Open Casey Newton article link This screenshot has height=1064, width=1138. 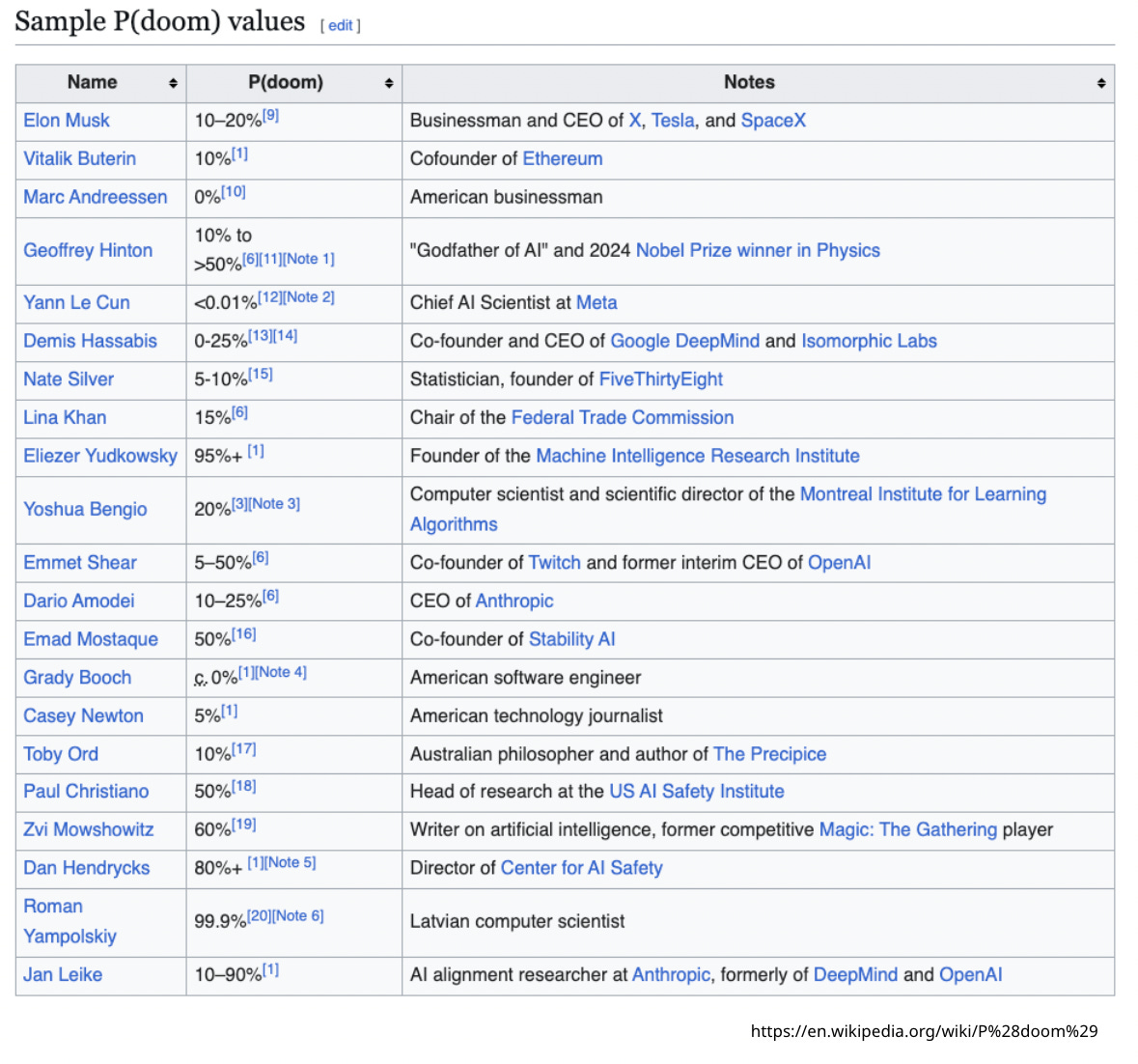point(83,716)
